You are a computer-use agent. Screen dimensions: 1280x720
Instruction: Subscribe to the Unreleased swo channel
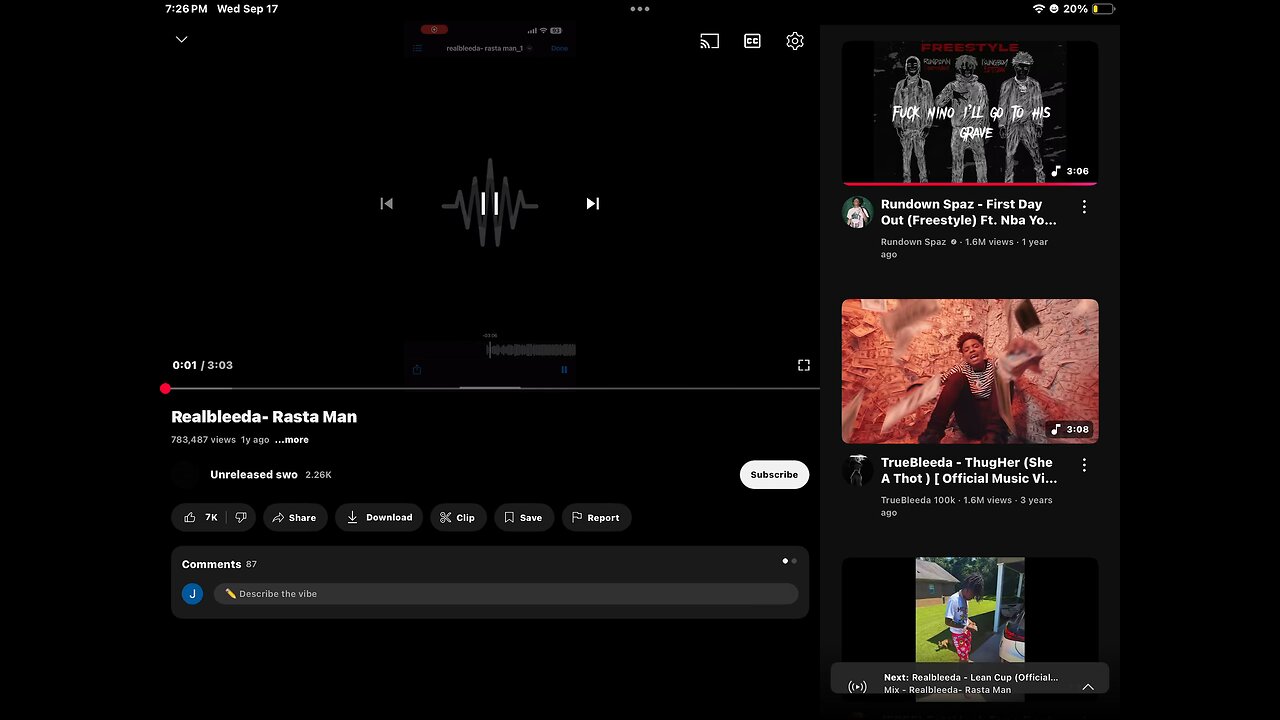tap(774, 475)
